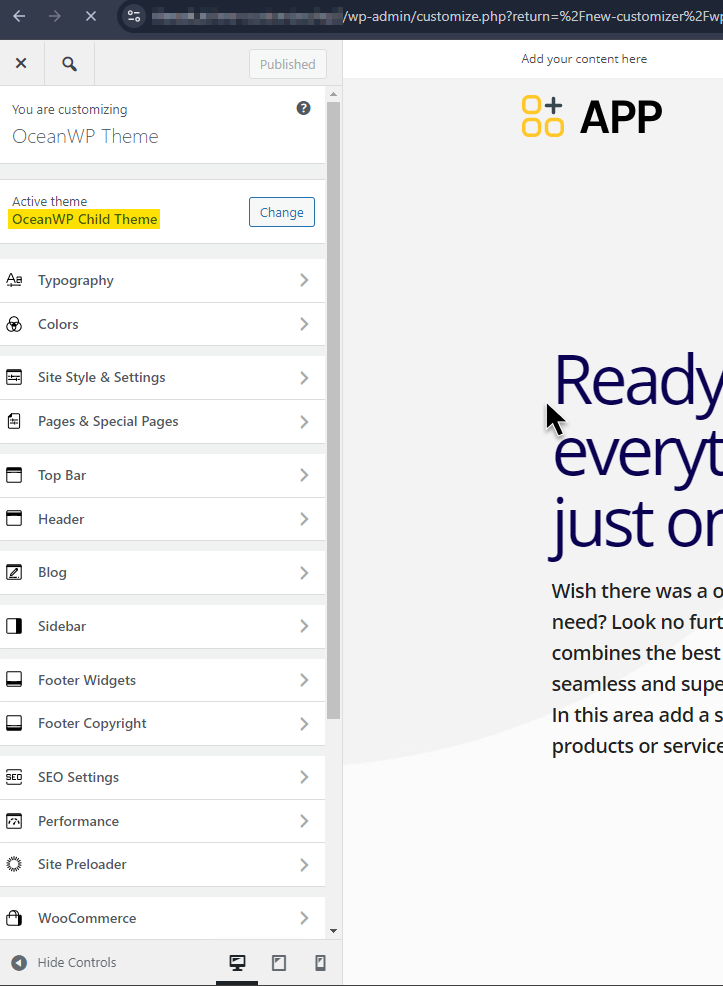
Task: Open the Footer Copyright label
Action: click(92, 724)
